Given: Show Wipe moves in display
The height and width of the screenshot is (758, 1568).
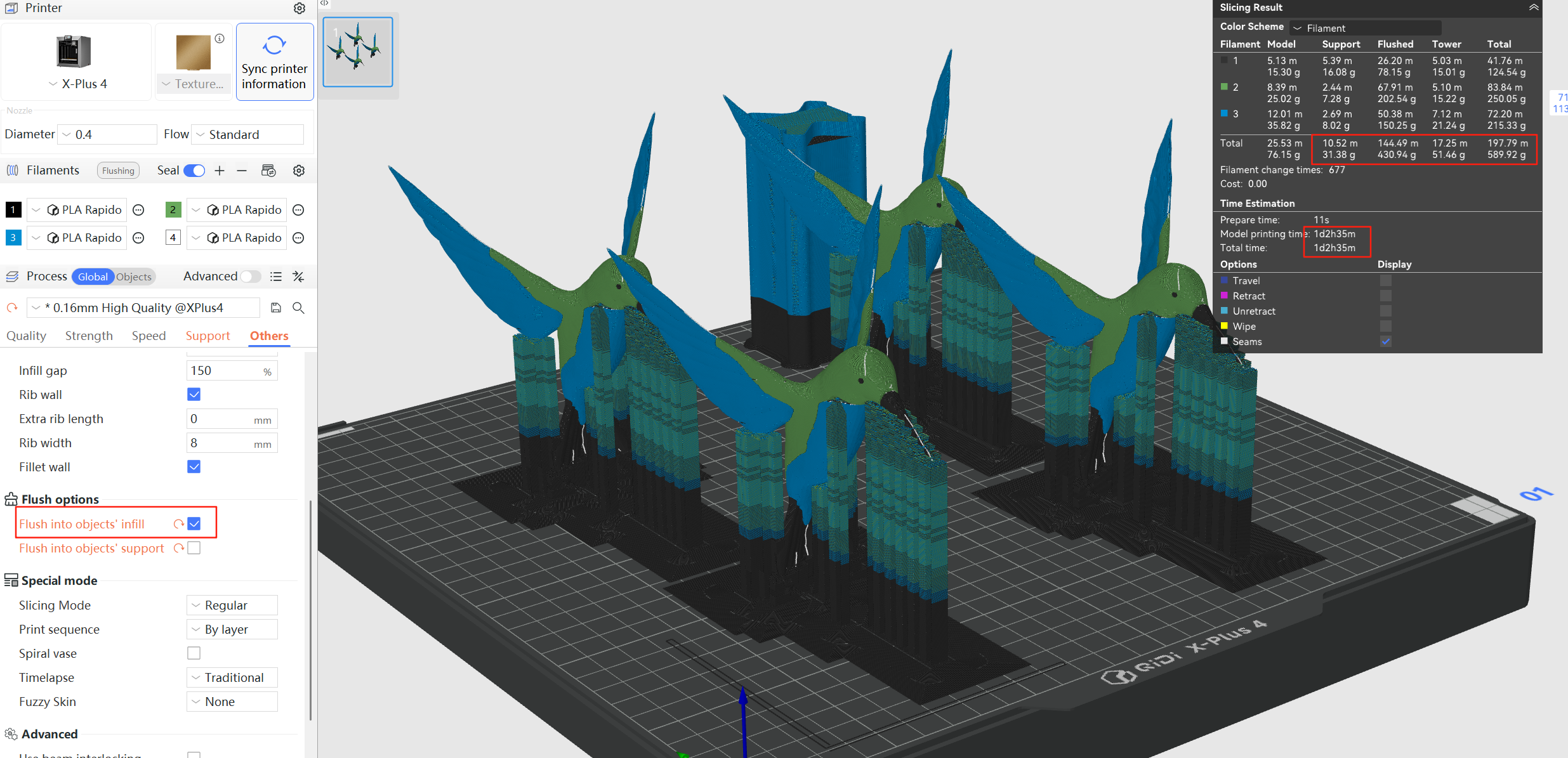Looking at the screenshot, I should click(x=1386, y=326).
